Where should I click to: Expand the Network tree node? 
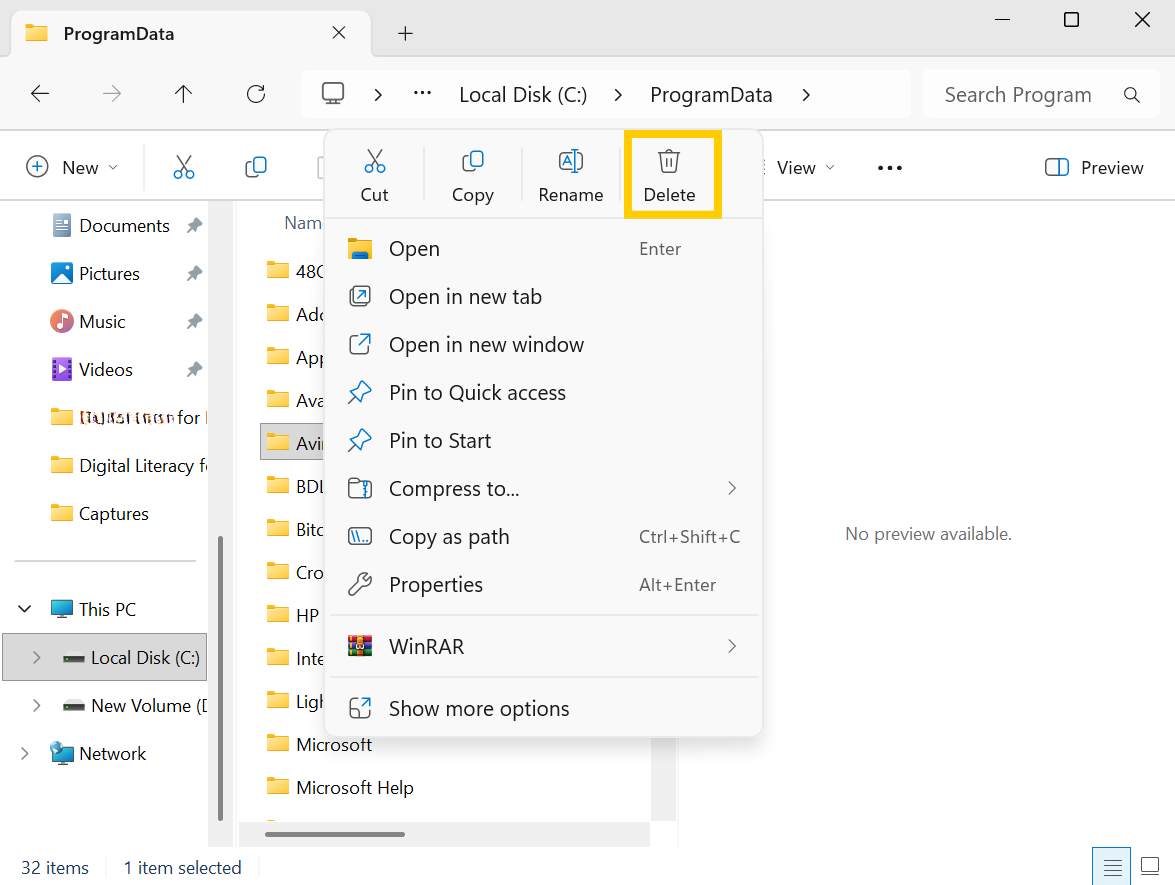pyautogui.click(x=25, y=753)
